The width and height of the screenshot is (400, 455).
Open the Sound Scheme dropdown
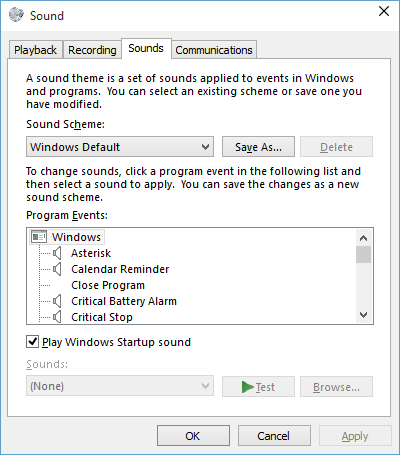(x=120, y=147)
